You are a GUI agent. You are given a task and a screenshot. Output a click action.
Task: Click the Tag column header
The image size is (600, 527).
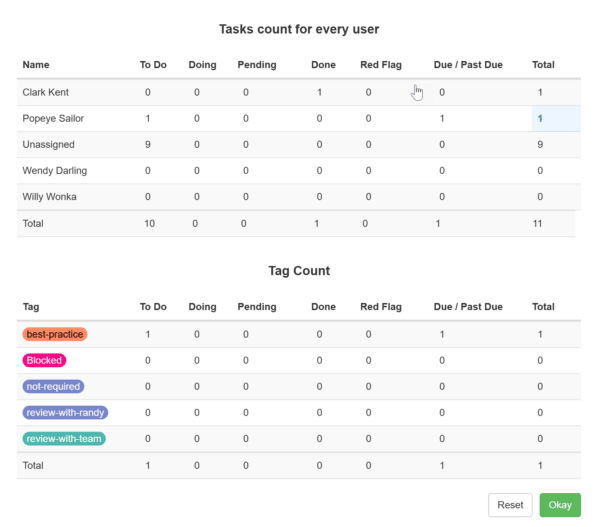point(31,307)
